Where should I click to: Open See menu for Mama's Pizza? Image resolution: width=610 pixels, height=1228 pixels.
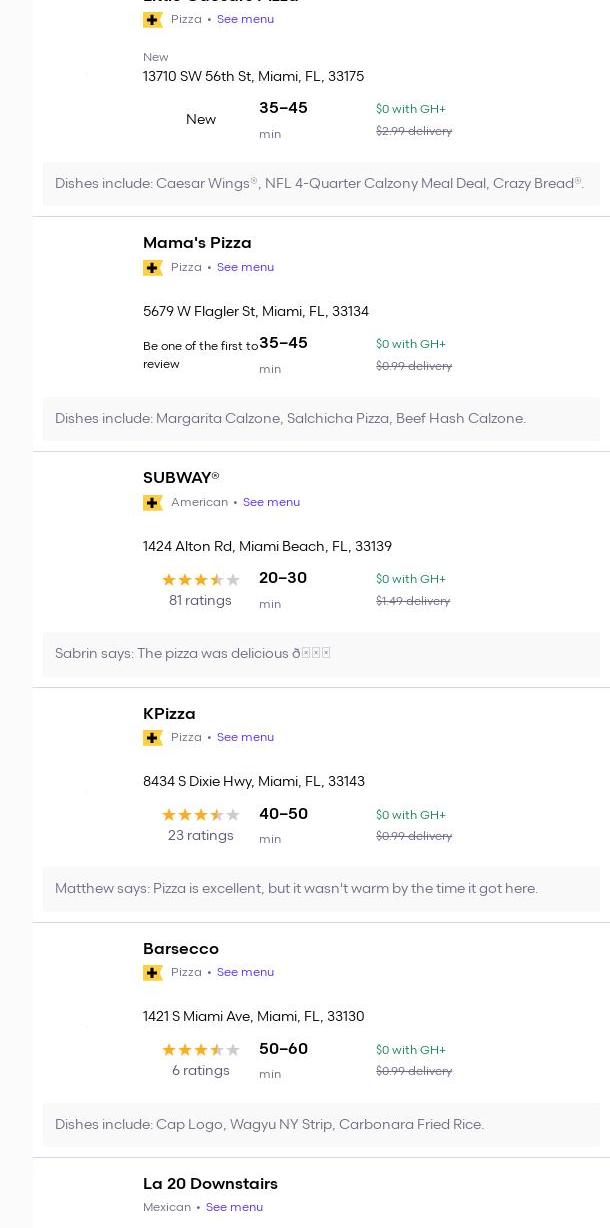(x=245, y=267)
